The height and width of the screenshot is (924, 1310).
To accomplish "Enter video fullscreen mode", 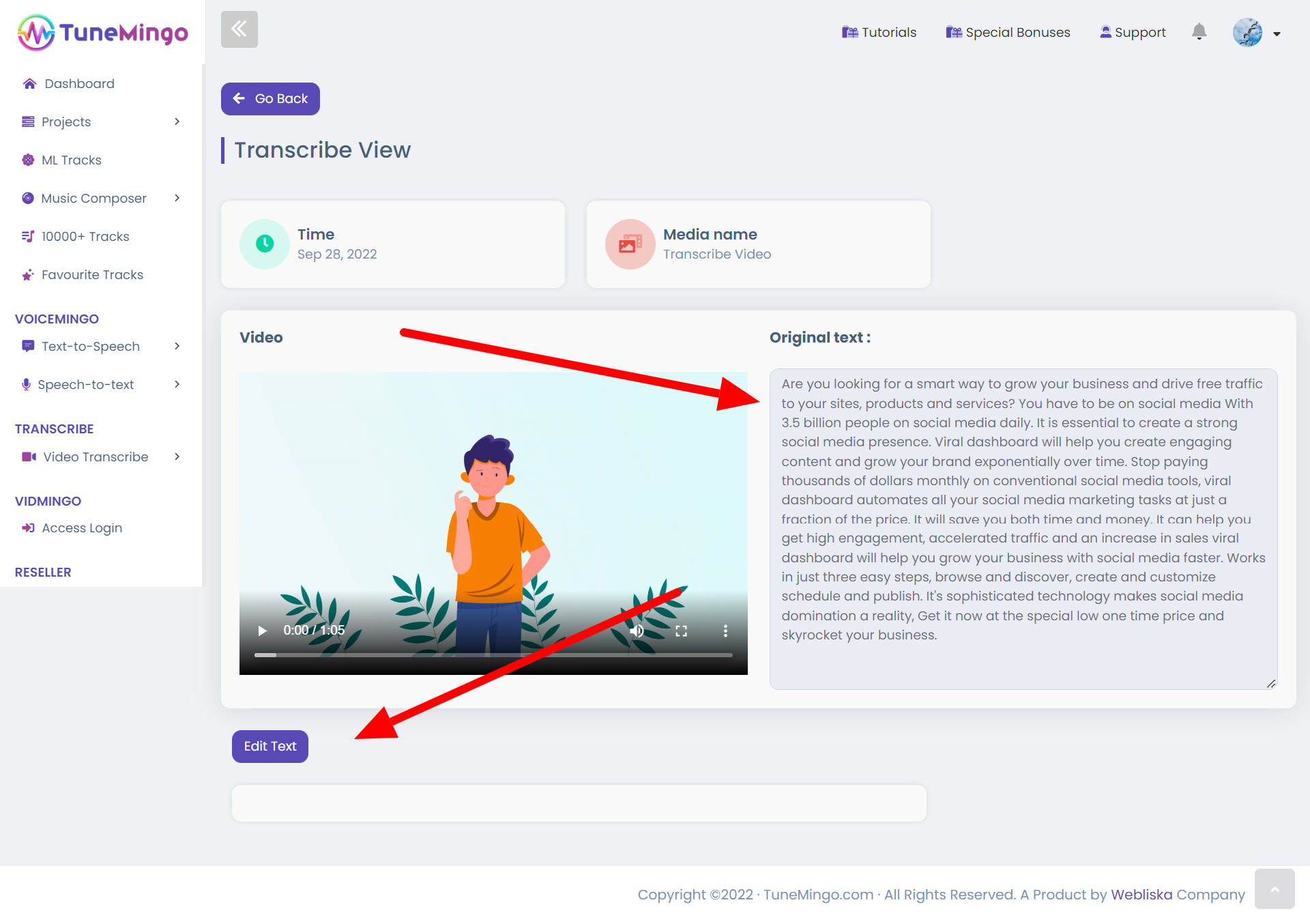I will click(681, 631).
